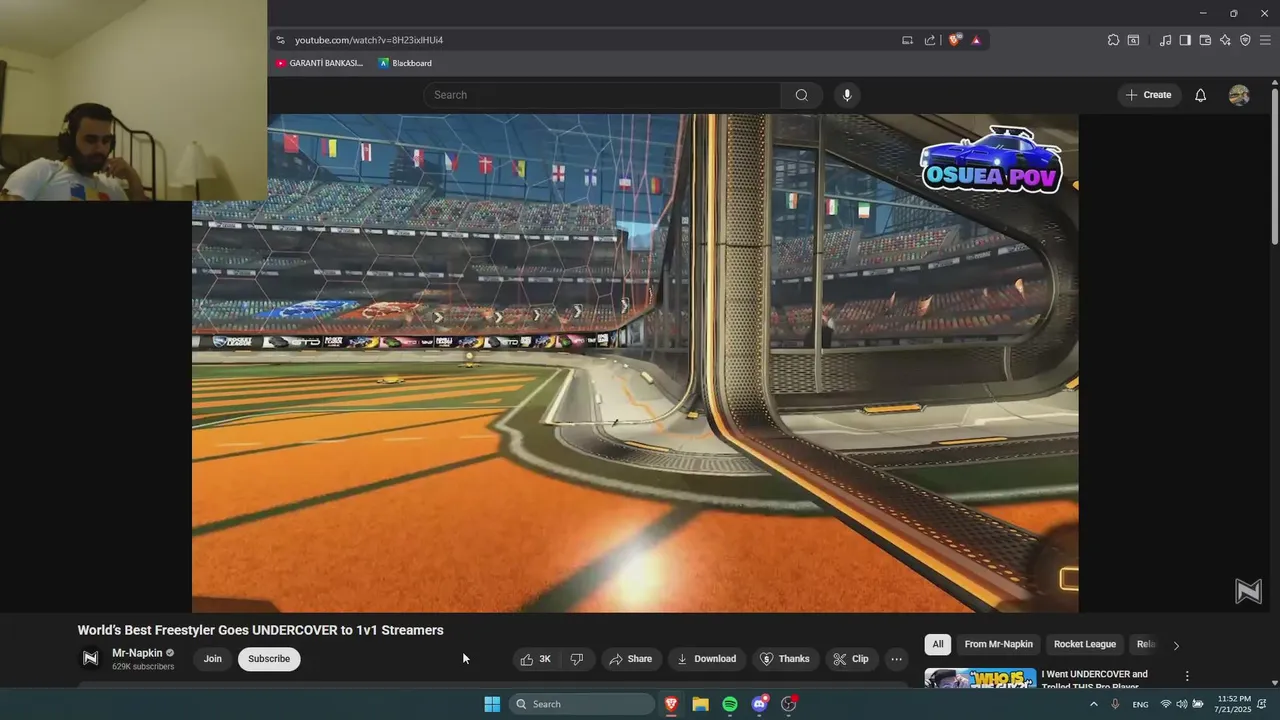This screenshot has width=1280, height=720.
Task: Click the tray microphone icon
Action: (1115, 704)
